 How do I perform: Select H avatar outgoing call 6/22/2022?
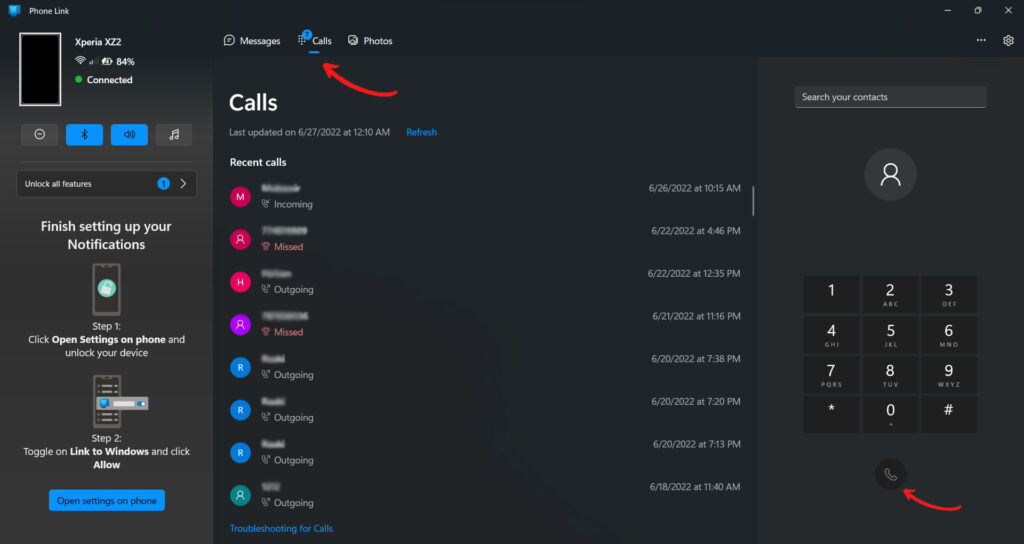[x=485, y=281]
